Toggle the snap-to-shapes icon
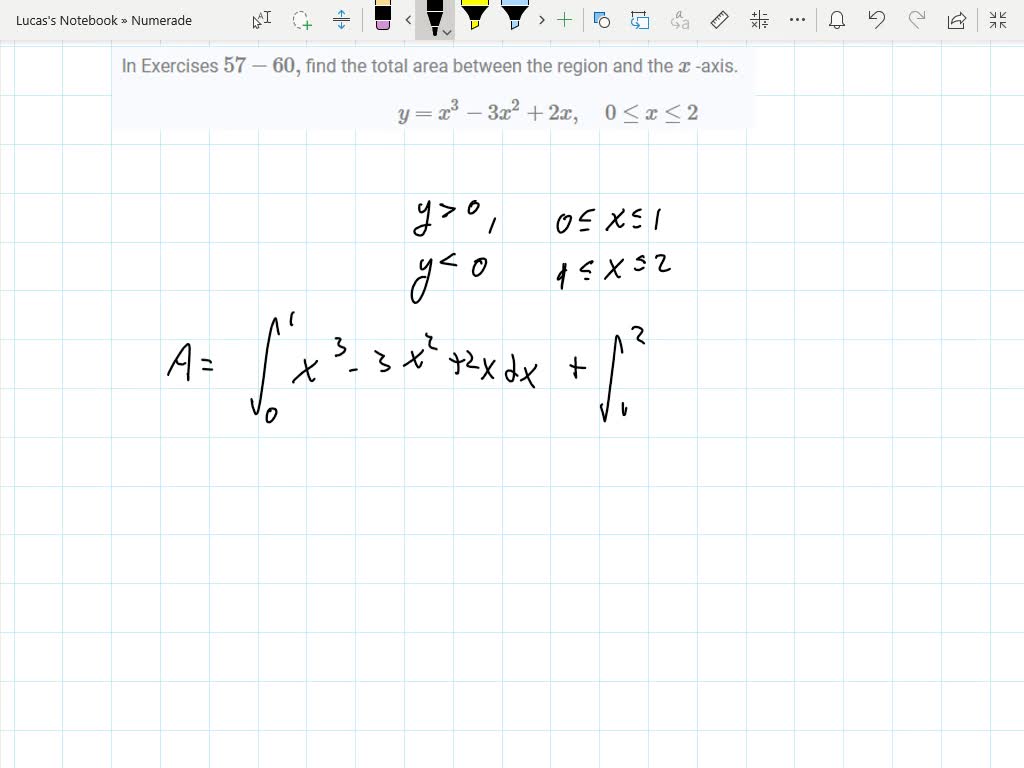The width and height of the screenshot is (1024, 768). click(x=602, y=18)
